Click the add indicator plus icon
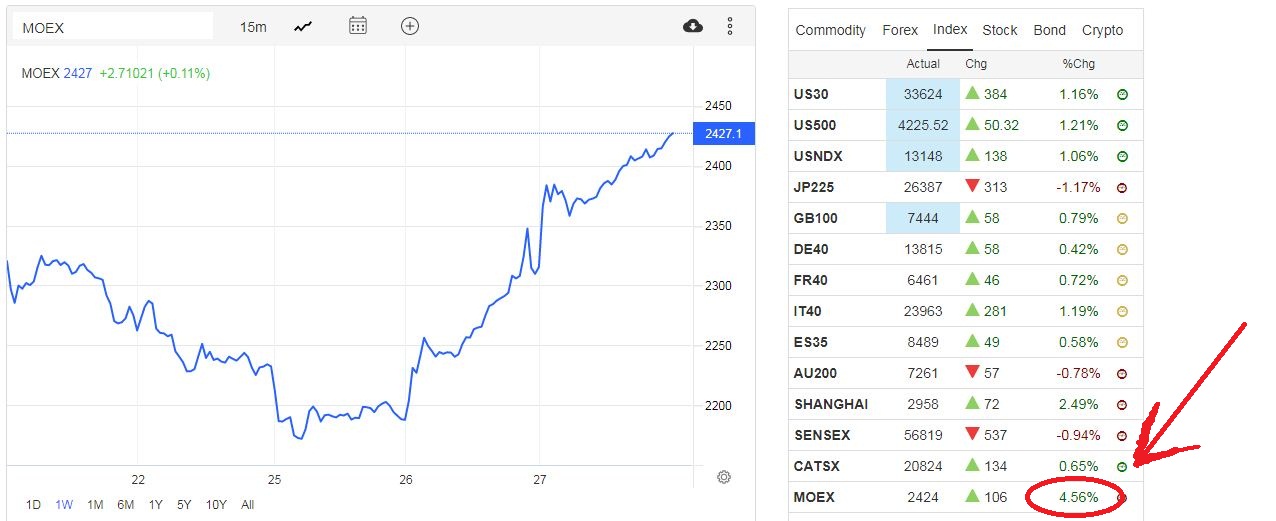 409,27
